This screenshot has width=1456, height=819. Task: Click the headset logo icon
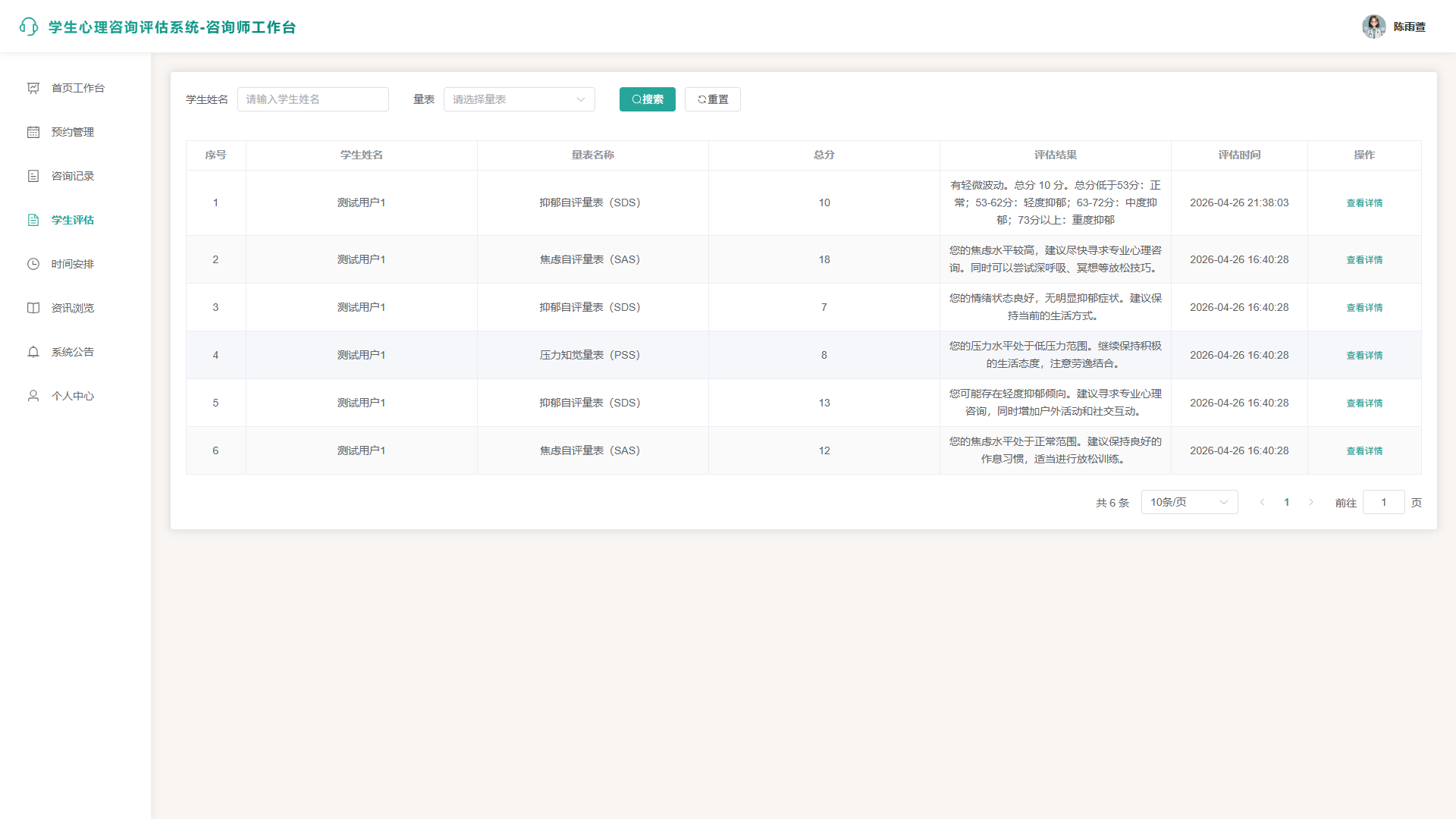29,27
